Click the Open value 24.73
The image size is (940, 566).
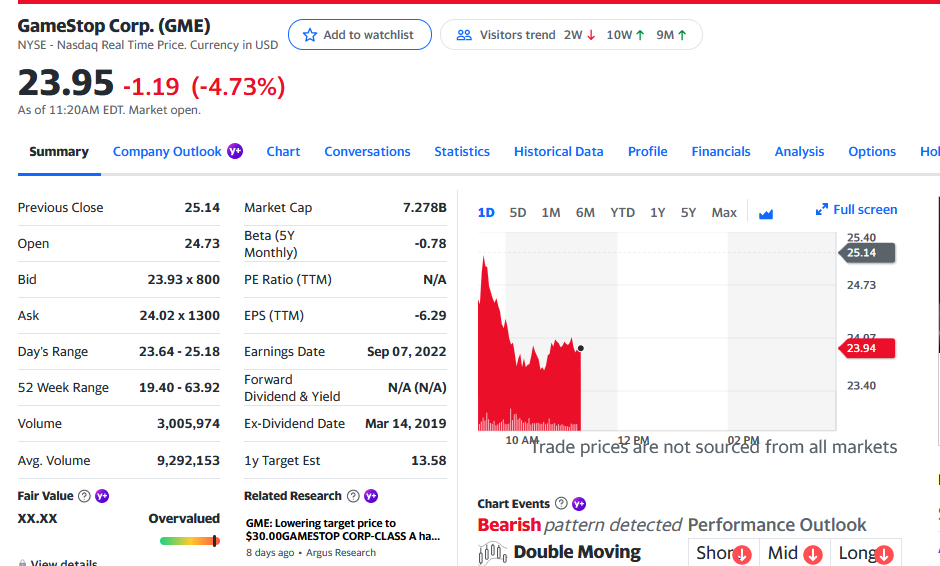(202, 243)
